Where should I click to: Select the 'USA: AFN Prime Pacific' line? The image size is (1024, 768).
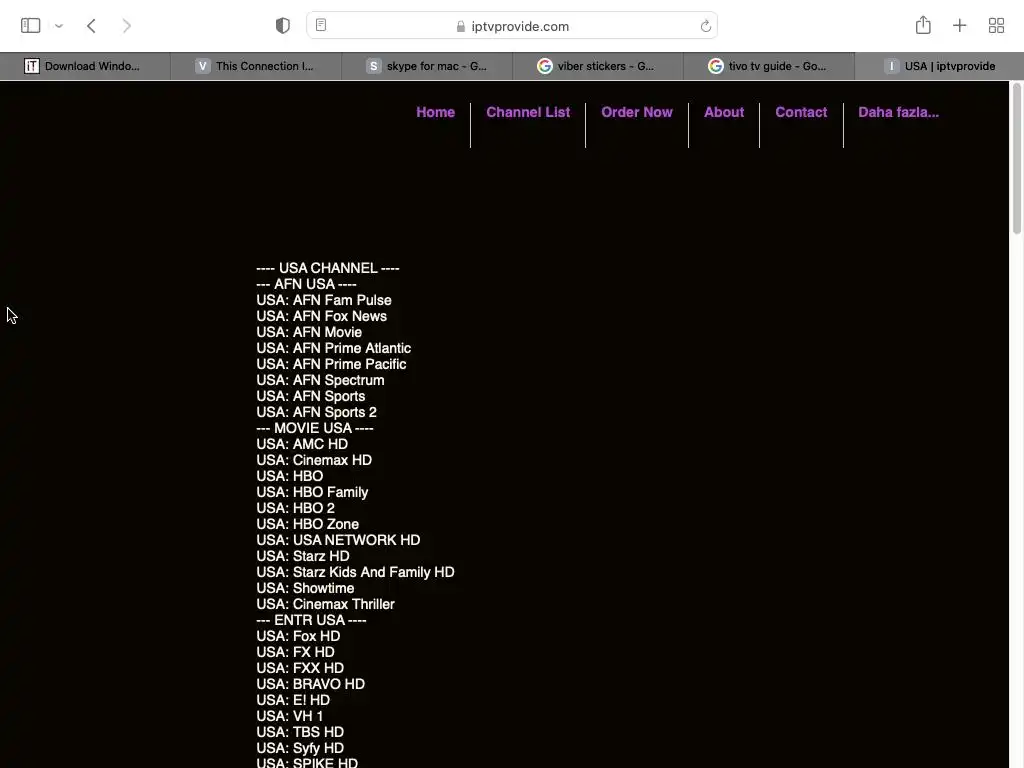coord(331,364)
